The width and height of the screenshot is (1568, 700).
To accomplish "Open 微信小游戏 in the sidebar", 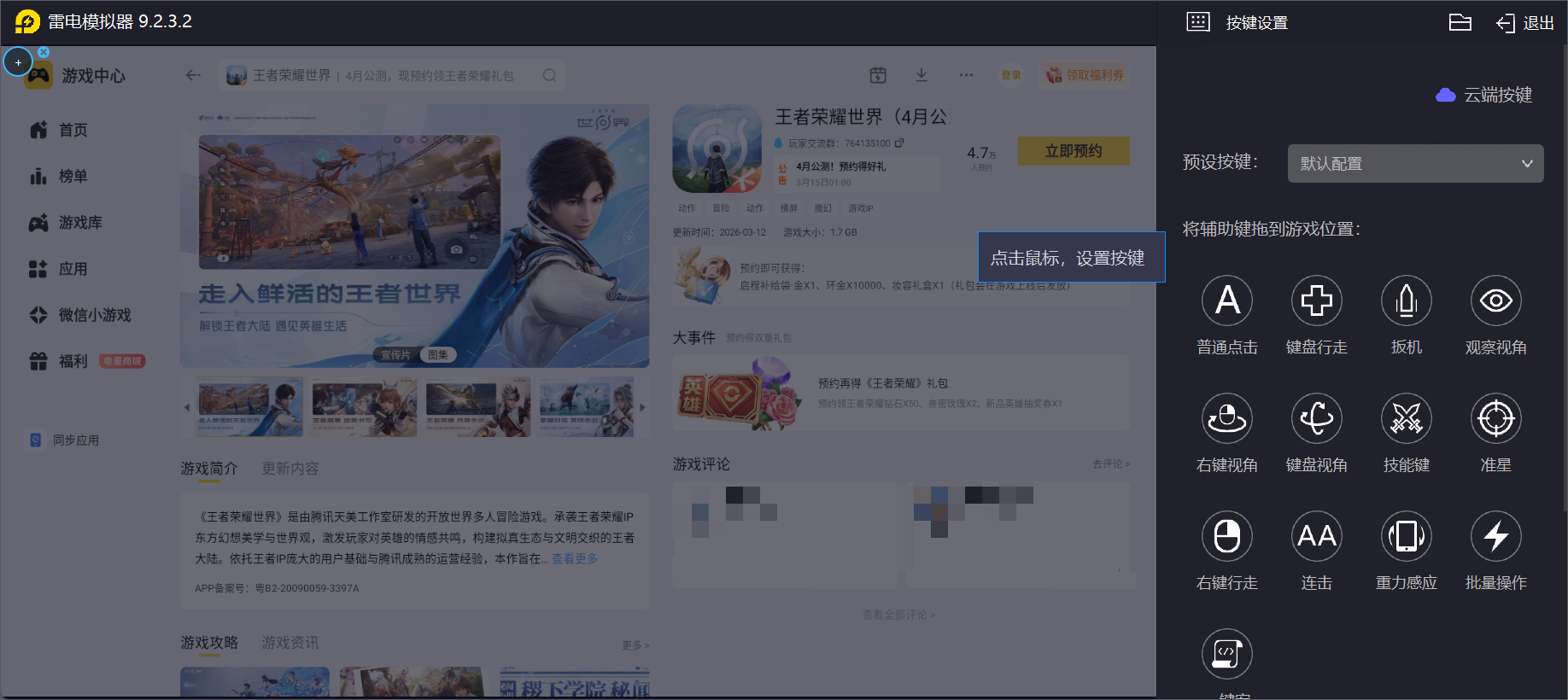I will click(80, 315).
